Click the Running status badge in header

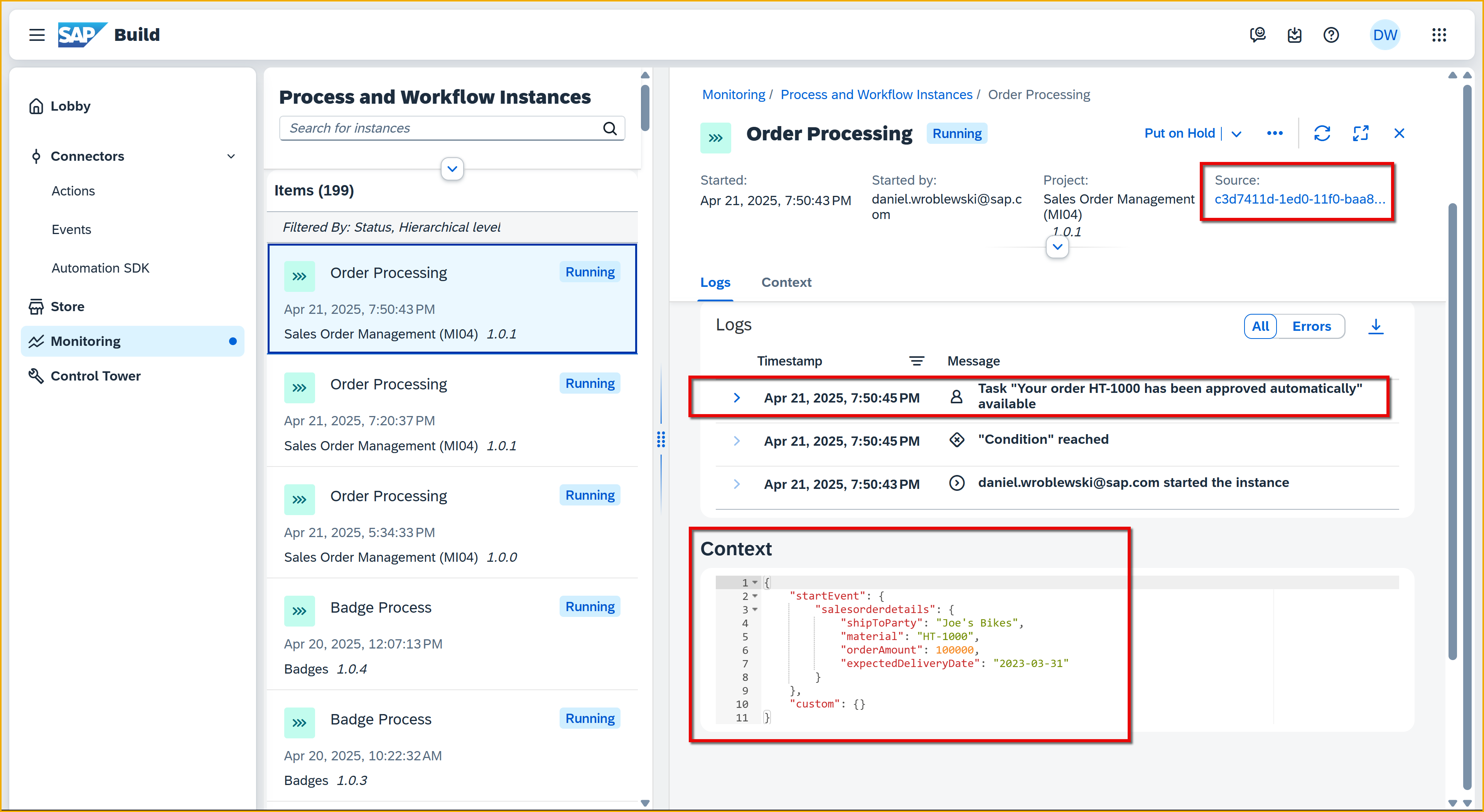(x=957, y=133)
